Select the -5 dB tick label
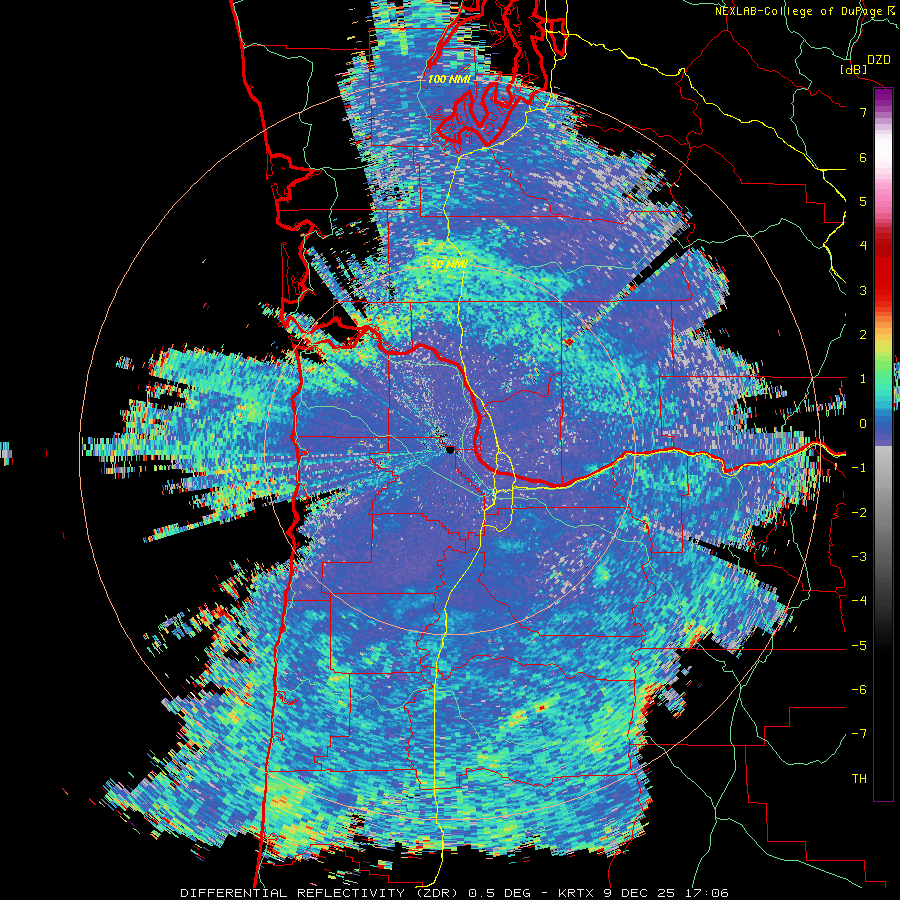 coord(859,646)
